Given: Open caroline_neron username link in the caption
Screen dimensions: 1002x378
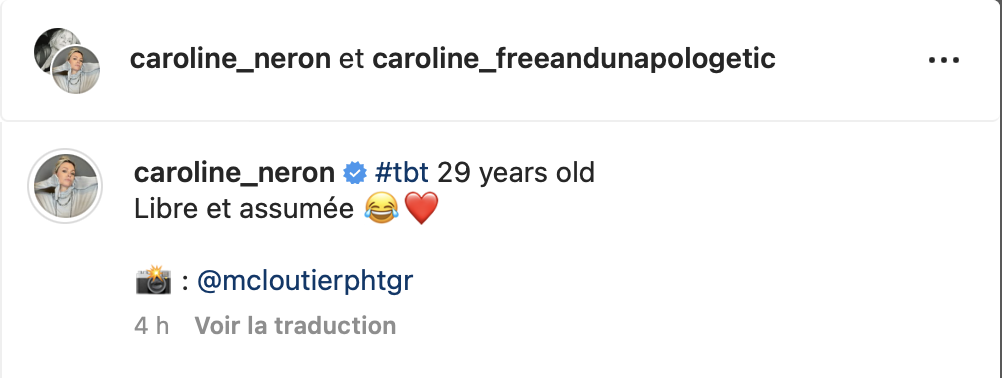Looking at the screenshot, I should point(235,173).
